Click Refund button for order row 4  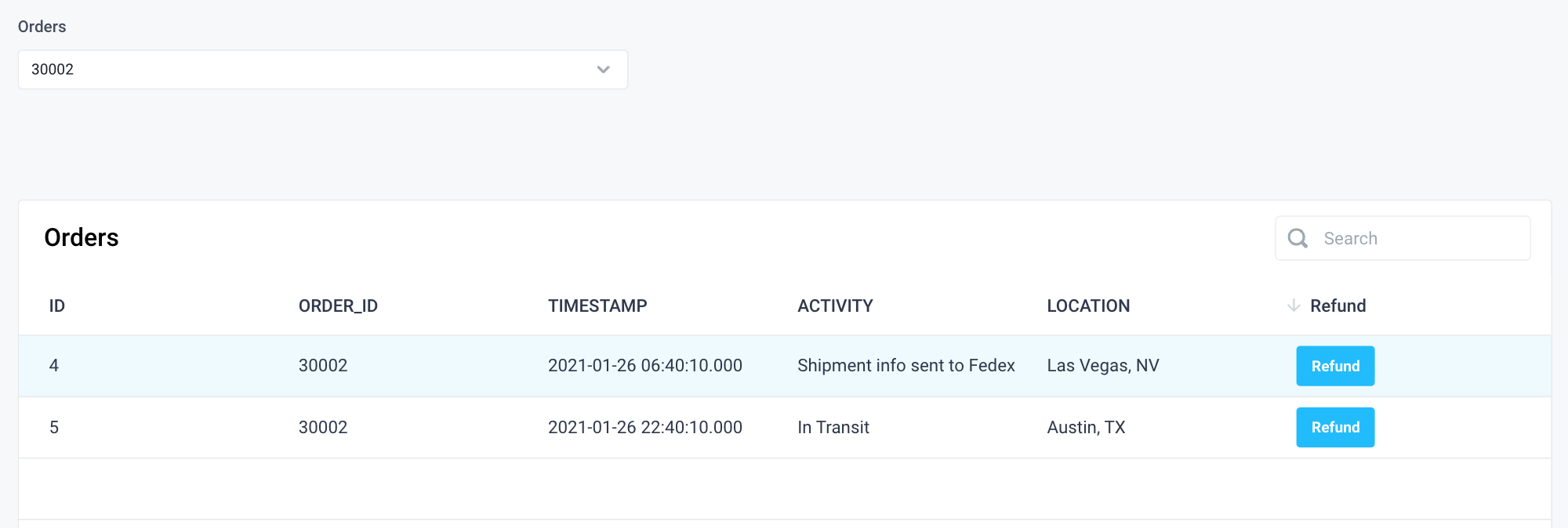click(1334, 366)
